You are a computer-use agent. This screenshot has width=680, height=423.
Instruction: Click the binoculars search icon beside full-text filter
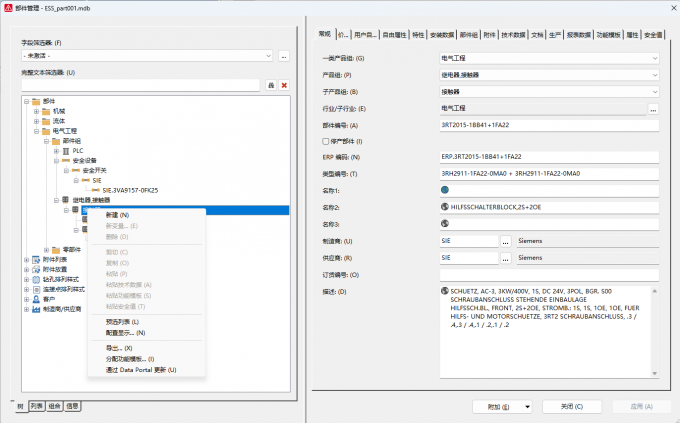click(x=271, y=85)
